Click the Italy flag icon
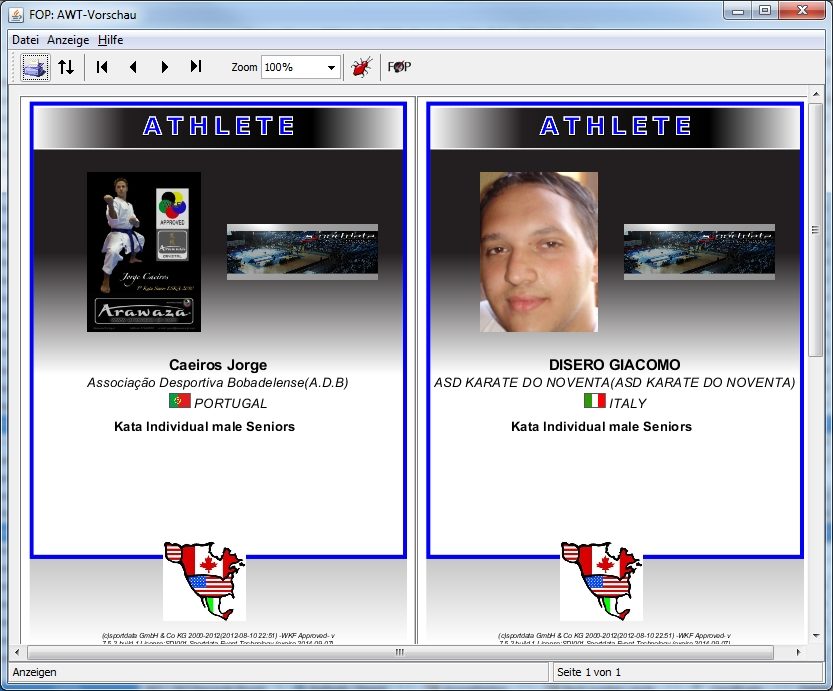 (x=594, y=400)
